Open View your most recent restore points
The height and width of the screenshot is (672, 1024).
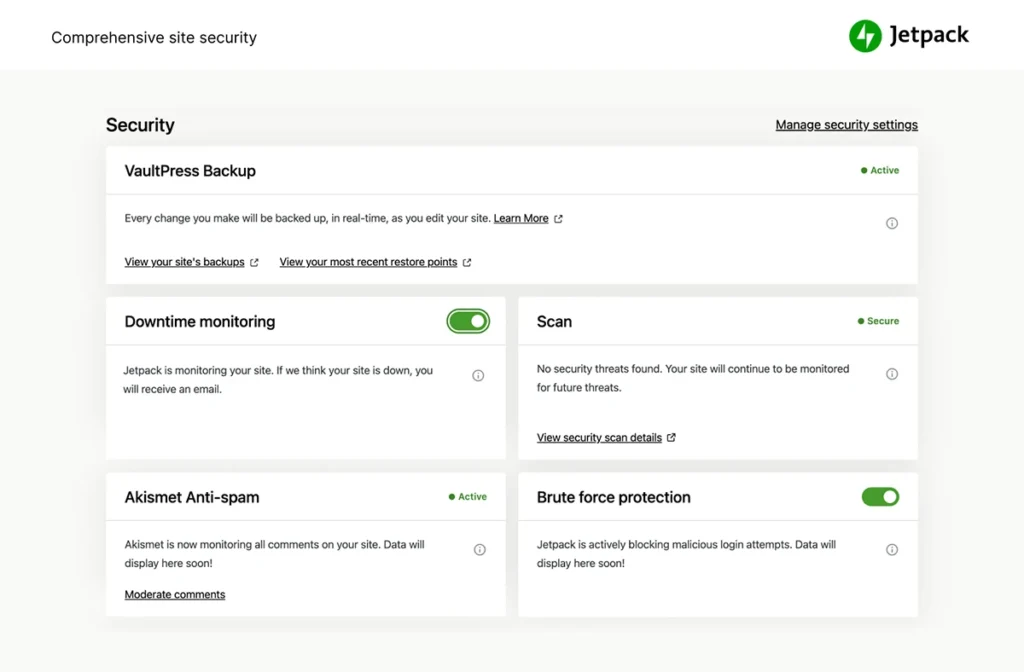[x=368, y=262]
